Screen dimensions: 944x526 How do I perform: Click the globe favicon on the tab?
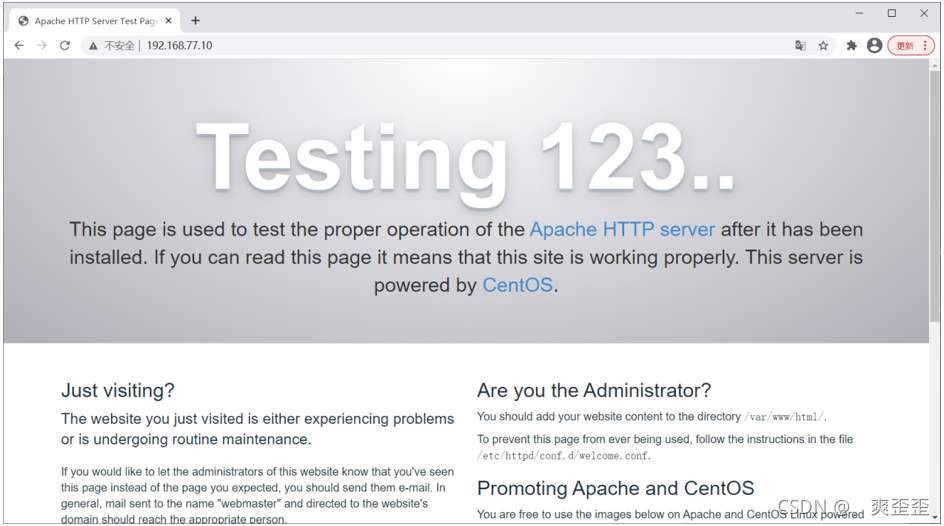click(23, 21)
